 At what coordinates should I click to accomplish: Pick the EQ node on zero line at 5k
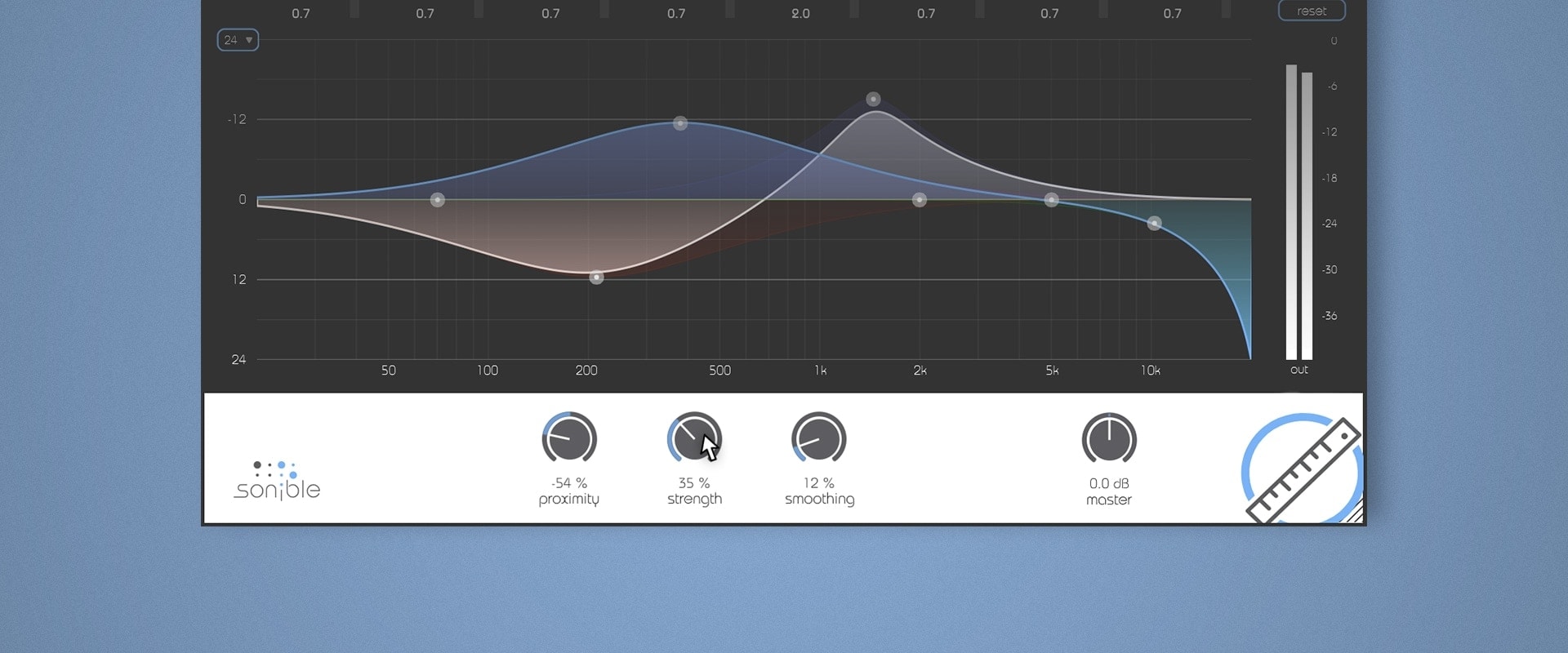pyautogui.click(x=1052, y=200)
